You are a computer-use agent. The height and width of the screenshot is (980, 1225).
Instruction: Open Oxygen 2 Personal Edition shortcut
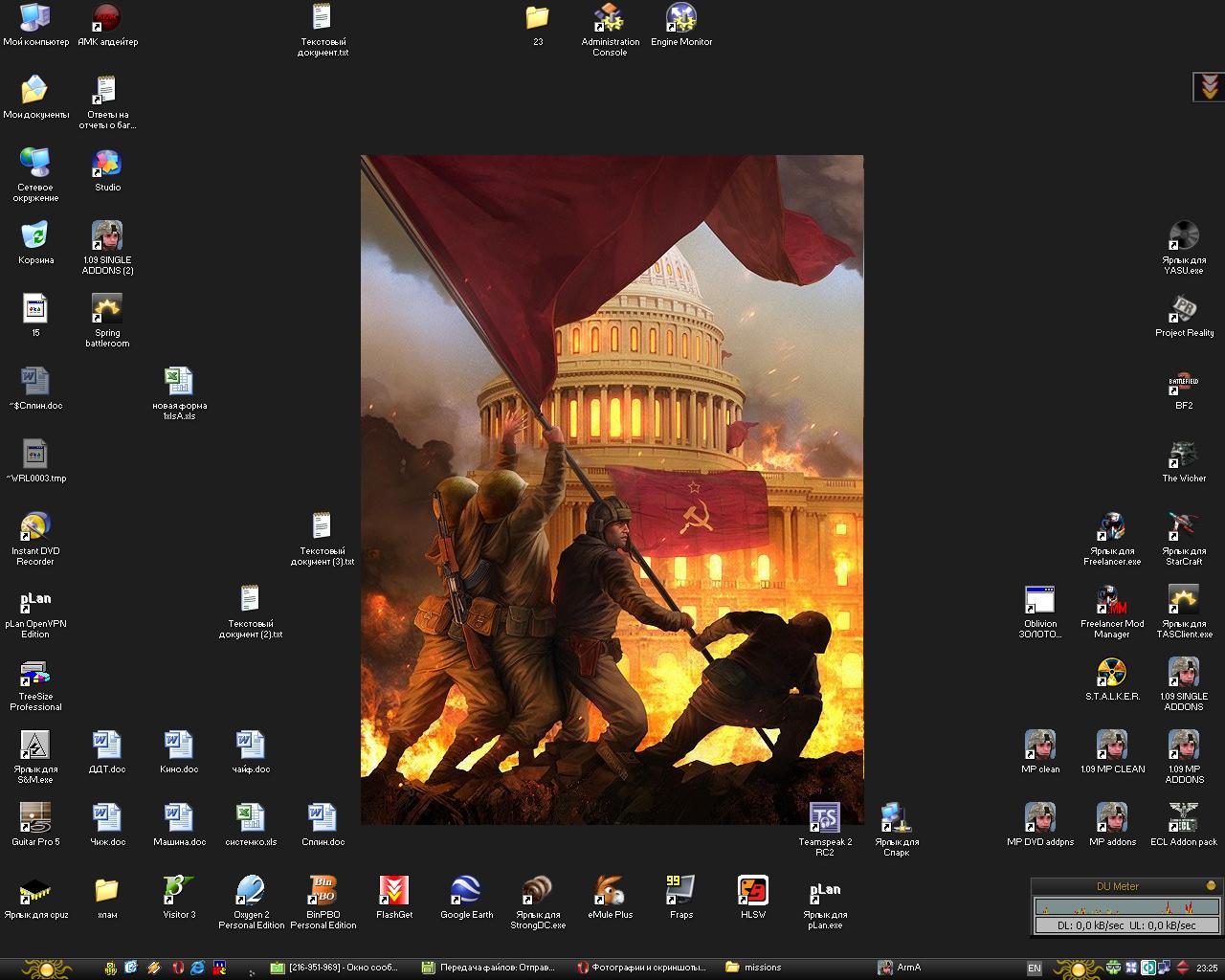click(251, 903)
